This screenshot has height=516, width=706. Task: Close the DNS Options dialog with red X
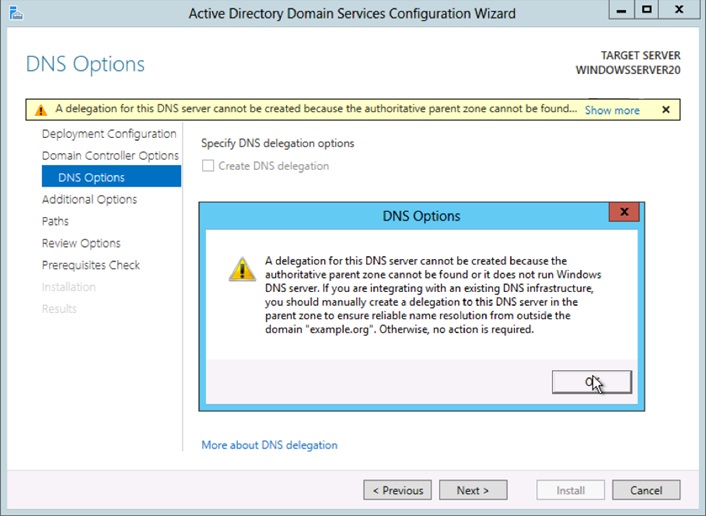click(x=624, y=212)
